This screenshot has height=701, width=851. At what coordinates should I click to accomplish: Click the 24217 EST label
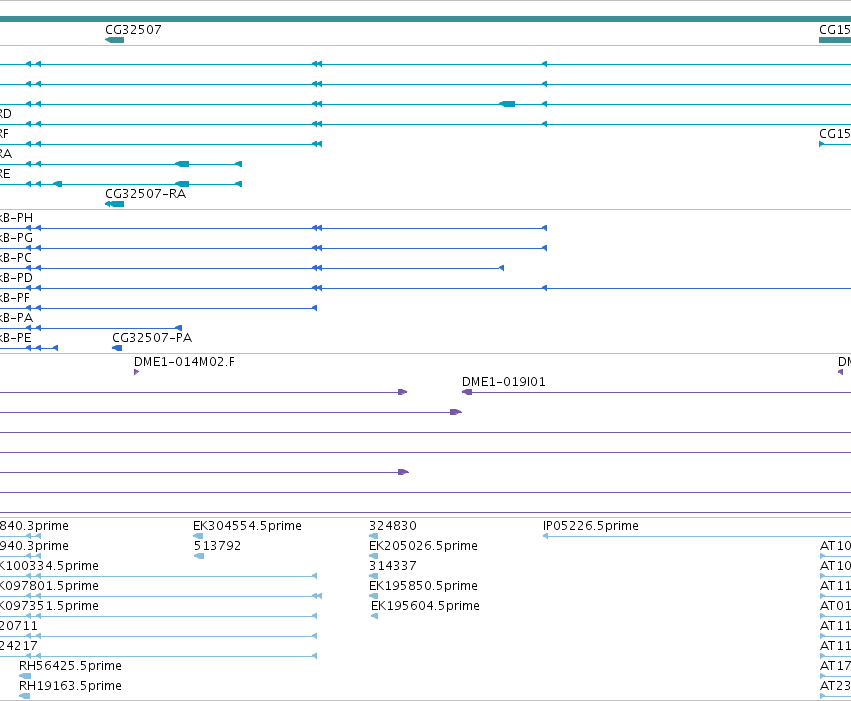click(x=19, y=646)
